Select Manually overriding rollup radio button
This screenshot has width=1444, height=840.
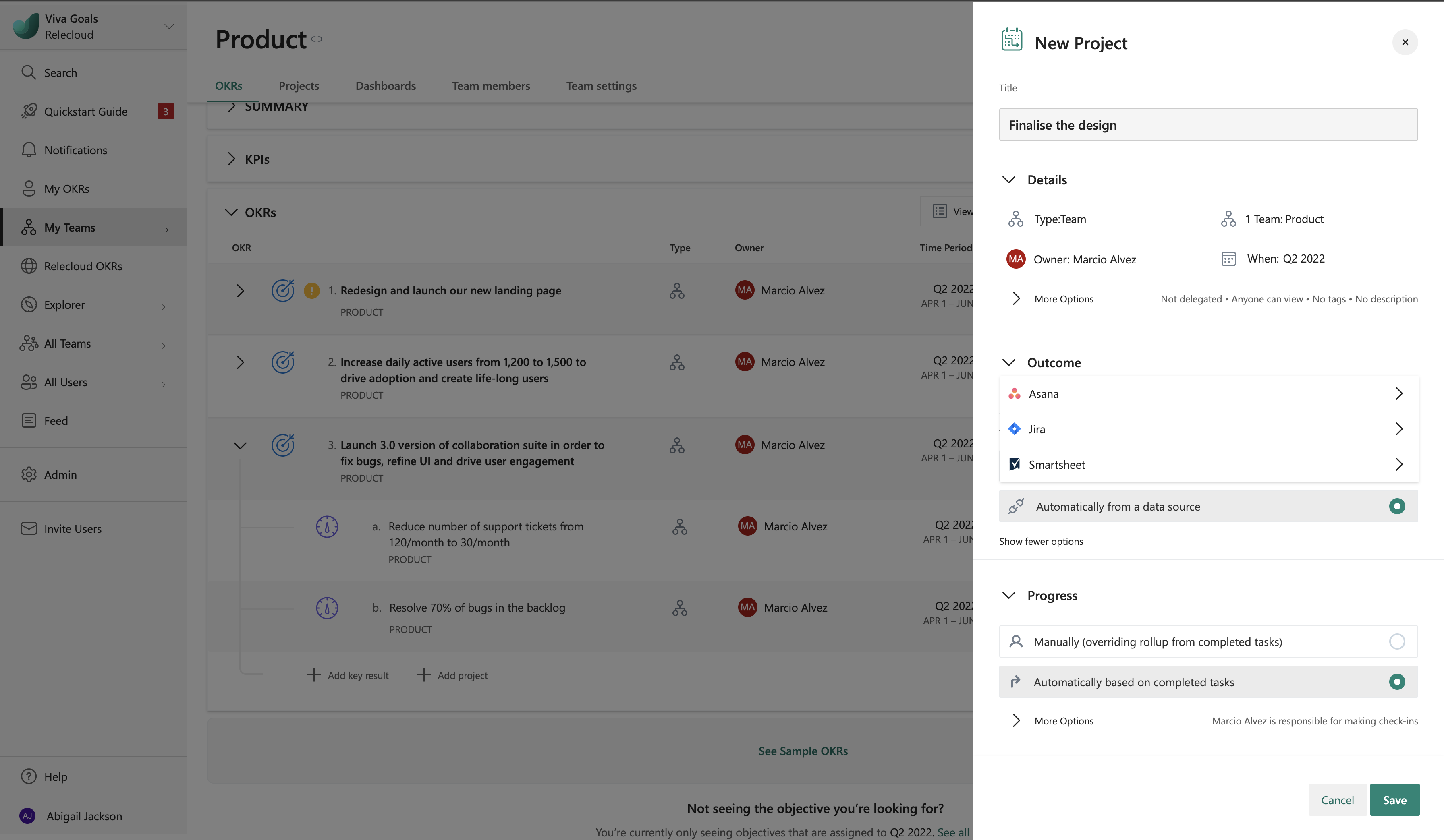click(1396, 642)
